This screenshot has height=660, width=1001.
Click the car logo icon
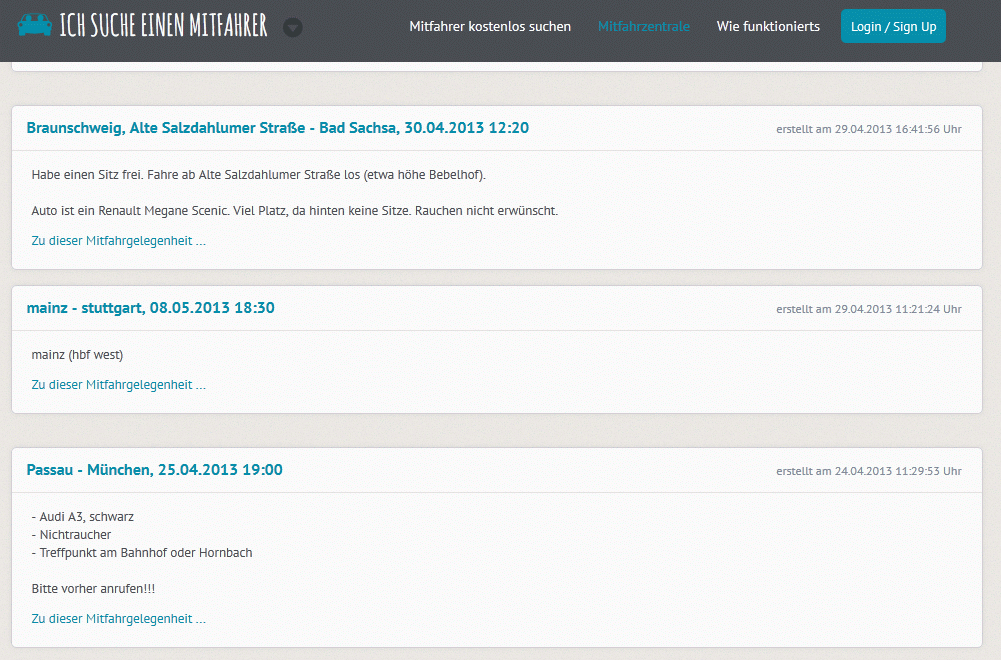point(35,25)
